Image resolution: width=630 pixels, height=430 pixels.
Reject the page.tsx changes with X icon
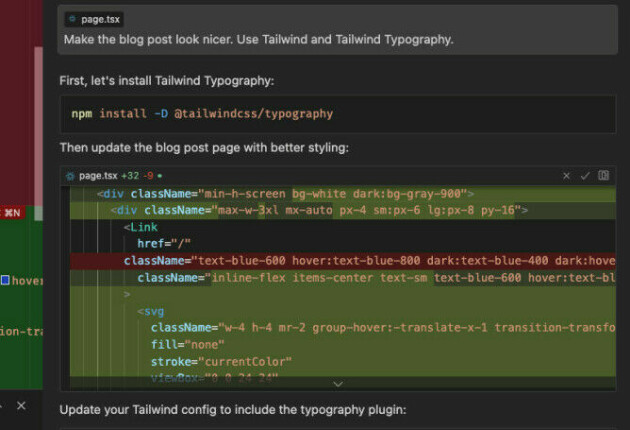[x=566, y=176]
